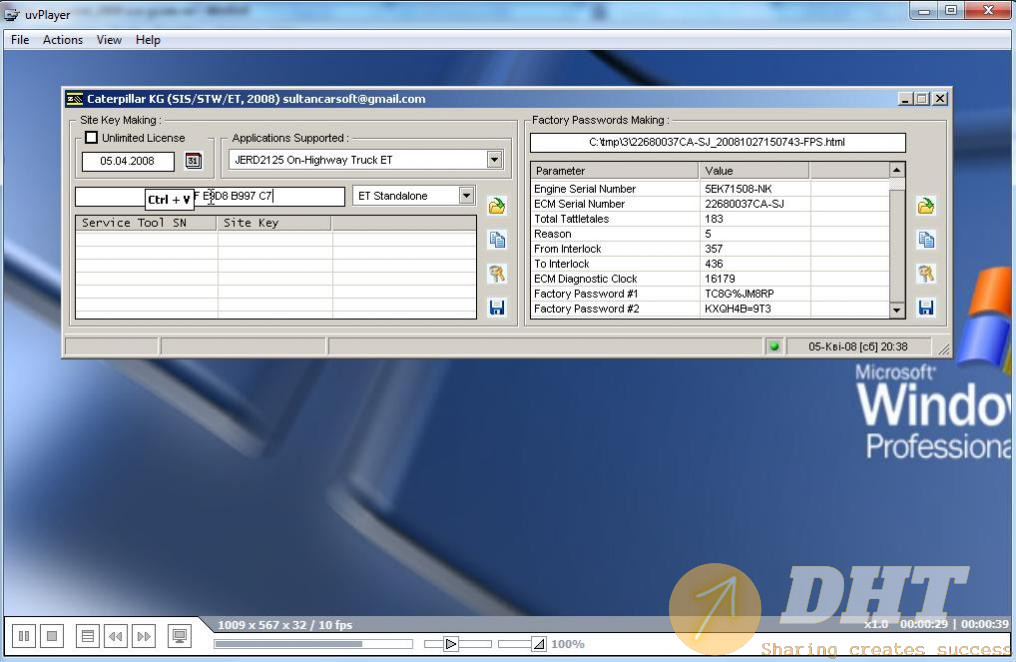Screen dimensions: 1016x662
Task: Click the value KXQH4B=9T3
Action: point(738,308)
